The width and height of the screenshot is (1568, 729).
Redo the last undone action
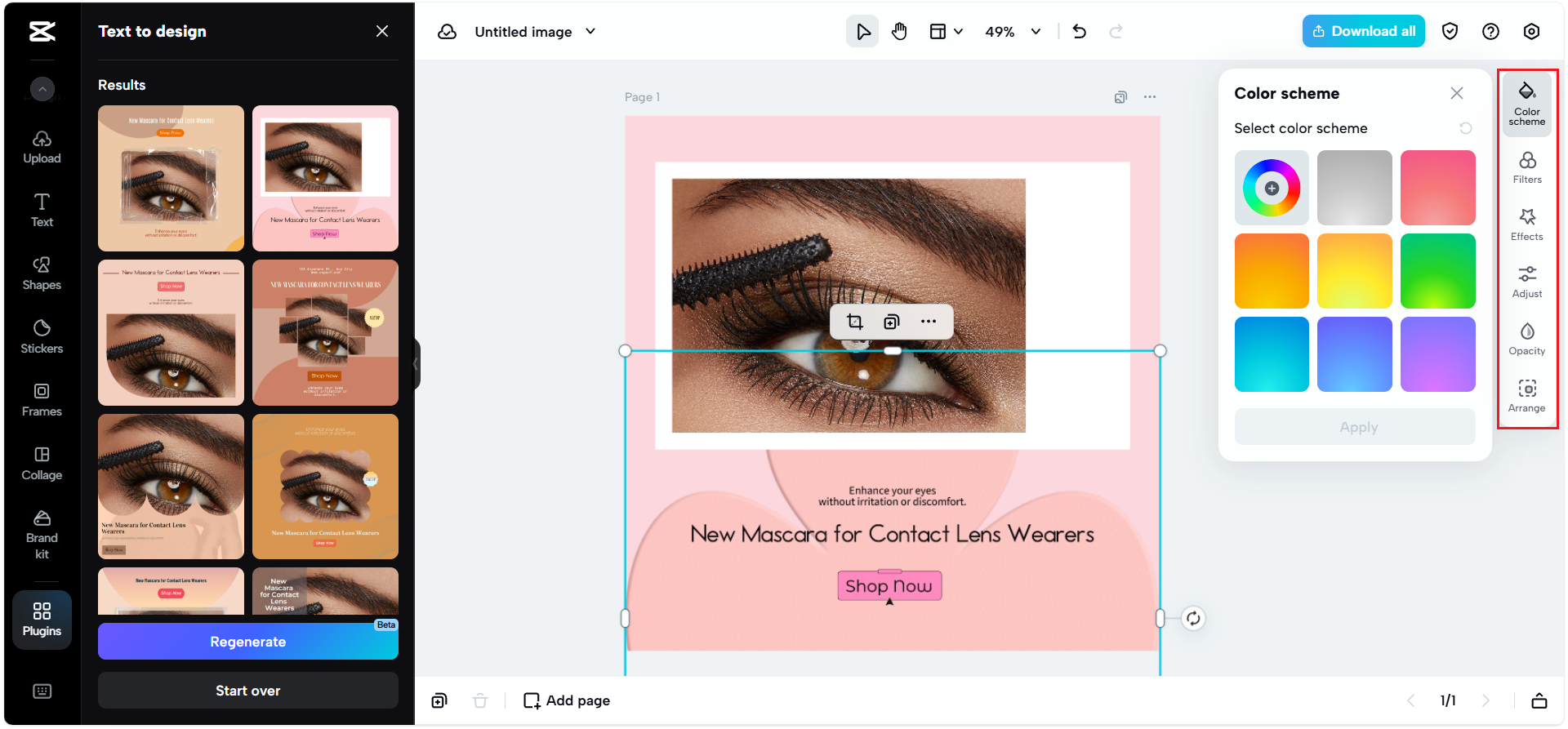pyautogui.click(x=1116, y=32)
